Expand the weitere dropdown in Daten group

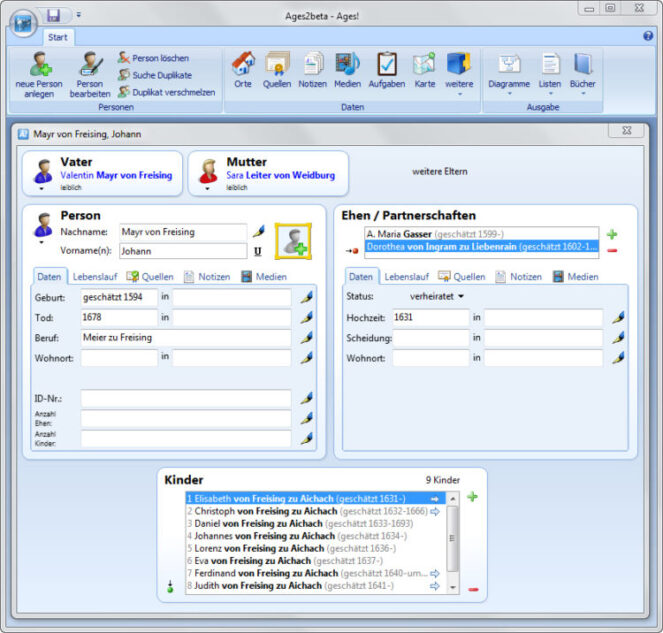click(x=460, y=73)
